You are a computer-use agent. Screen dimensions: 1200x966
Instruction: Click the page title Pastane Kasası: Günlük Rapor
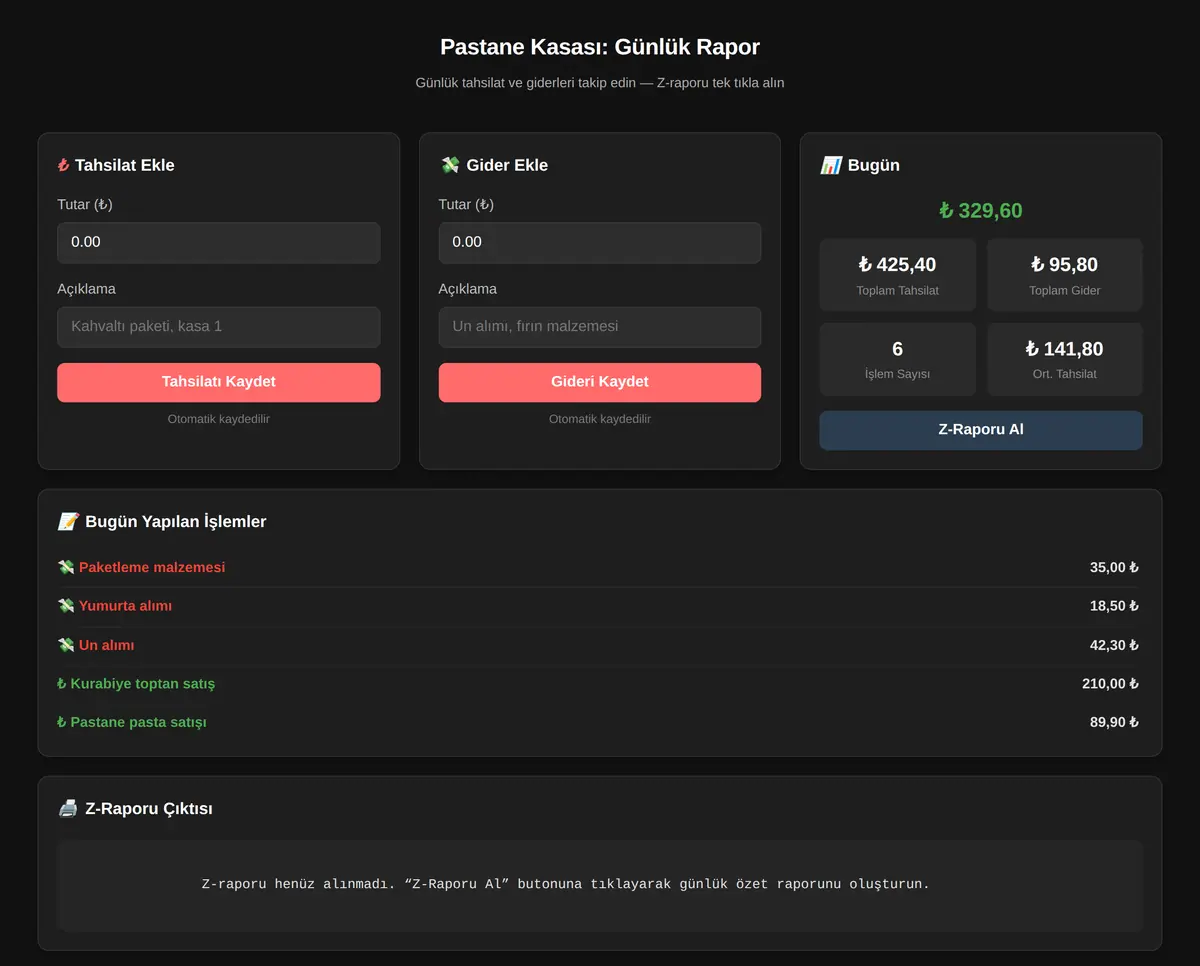pos(600,47)
